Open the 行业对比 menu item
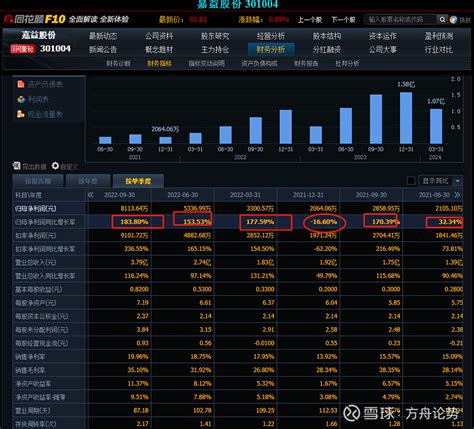The image size is (474, 429). tap(439, 50)
